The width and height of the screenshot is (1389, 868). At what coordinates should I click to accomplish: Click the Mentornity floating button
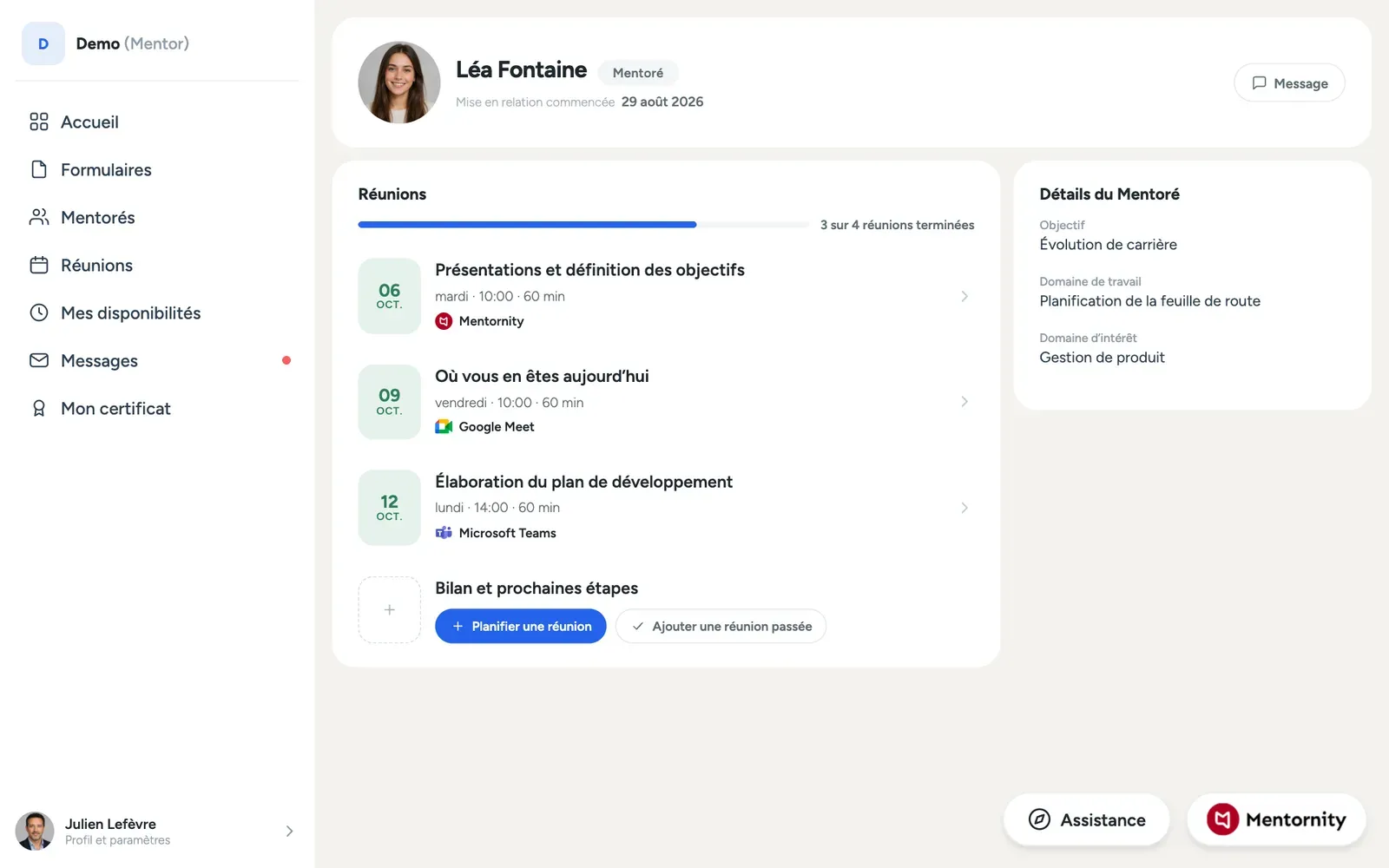(x=1276, y=819)
